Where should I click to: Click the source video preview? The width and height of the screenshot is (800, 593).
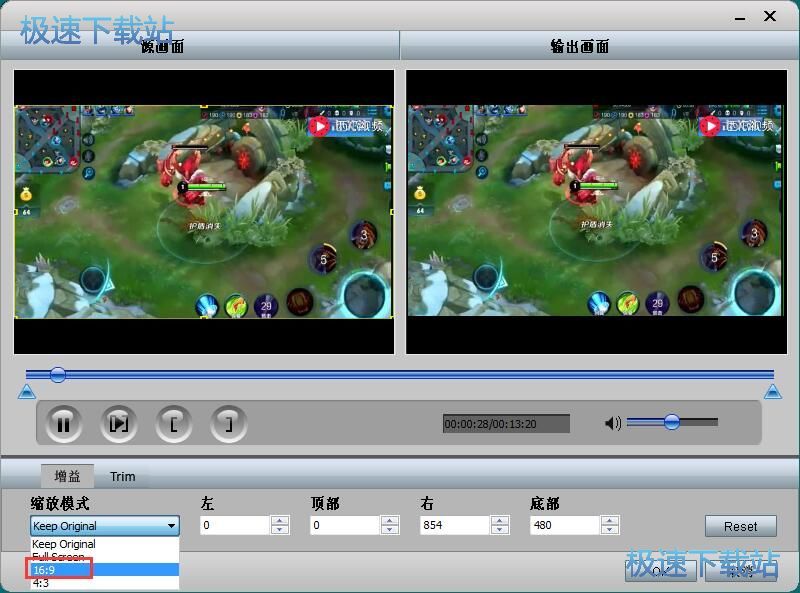204,212
